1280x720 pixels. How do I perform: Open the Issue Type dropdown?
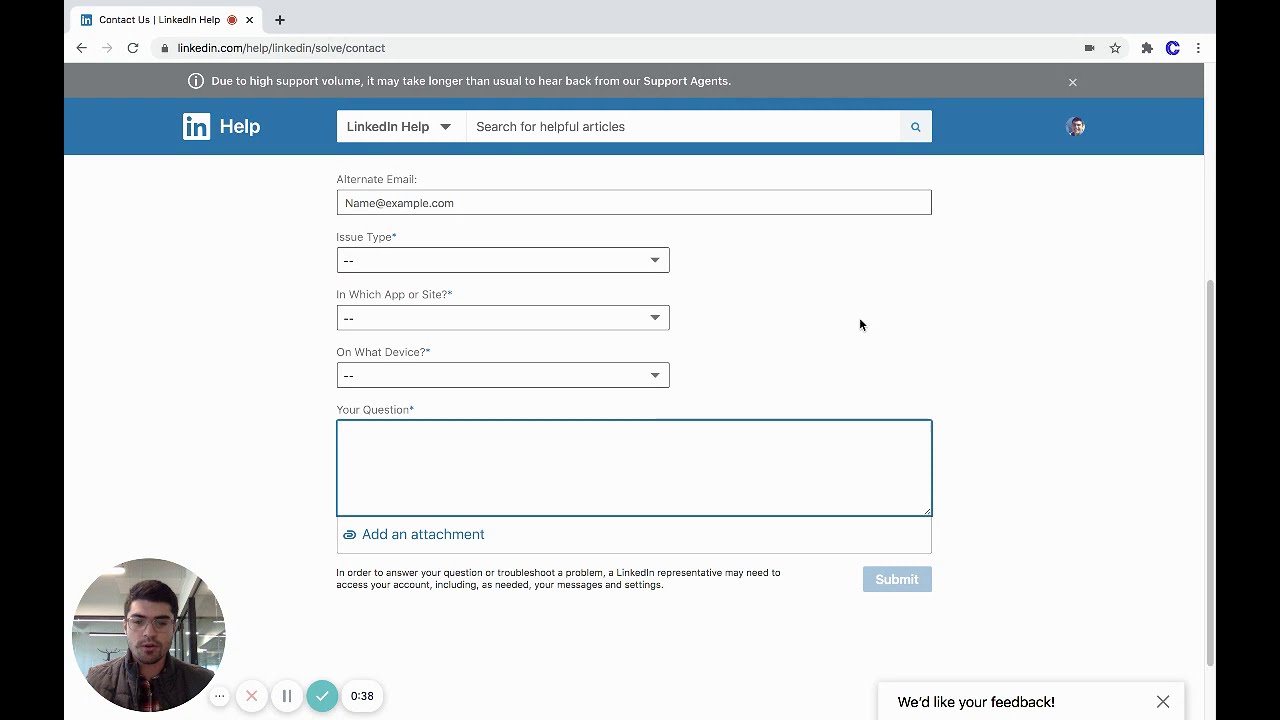pos(503,260)
